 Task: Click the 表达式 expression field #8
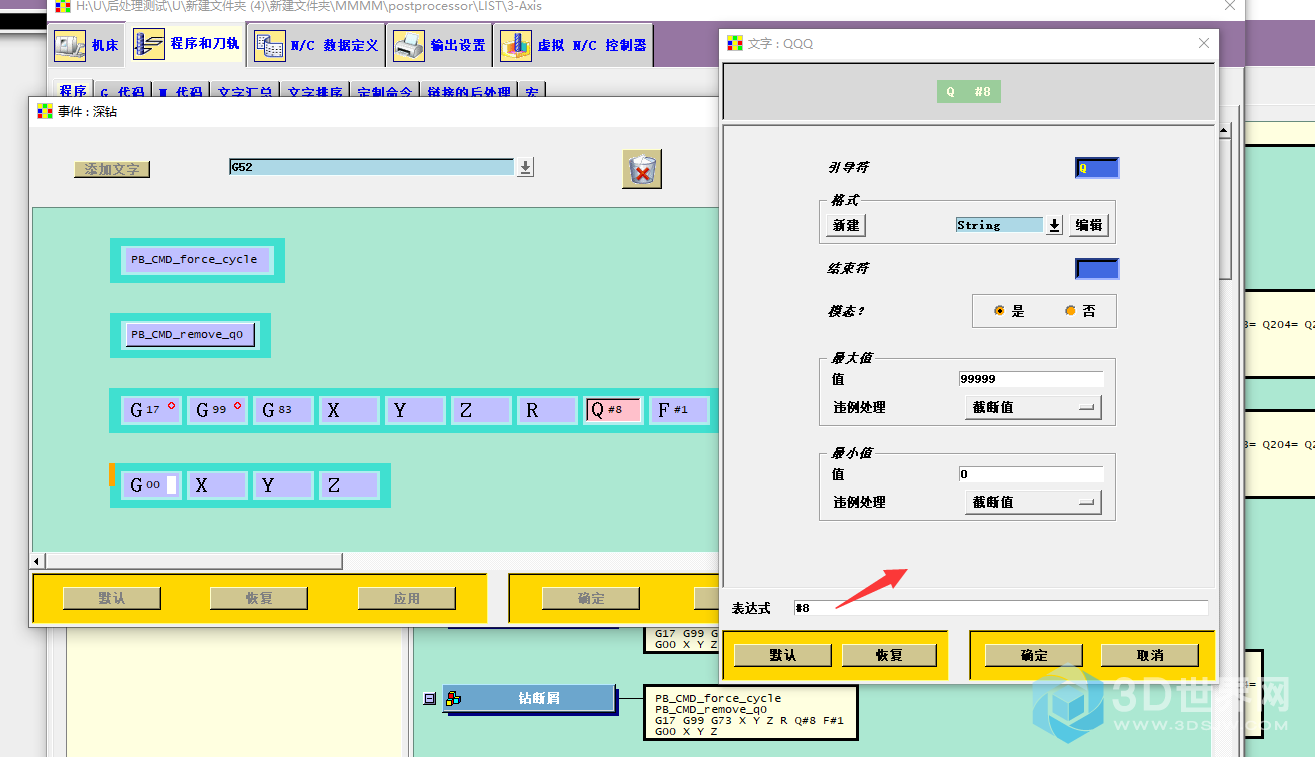1001,608
